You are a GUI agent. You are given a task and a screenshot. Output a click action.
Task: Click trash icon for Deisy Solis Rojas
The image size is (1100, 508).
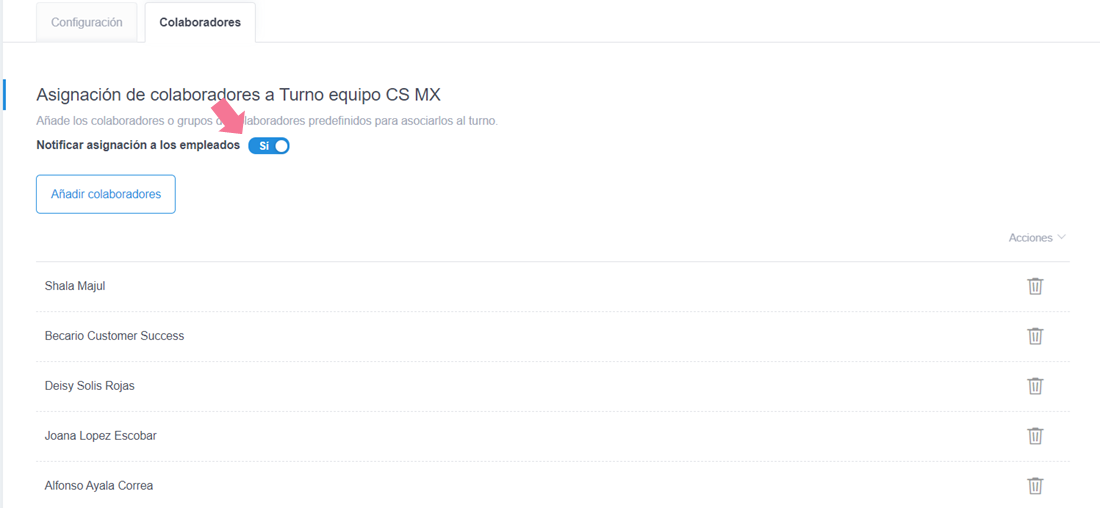(1035, 386)
